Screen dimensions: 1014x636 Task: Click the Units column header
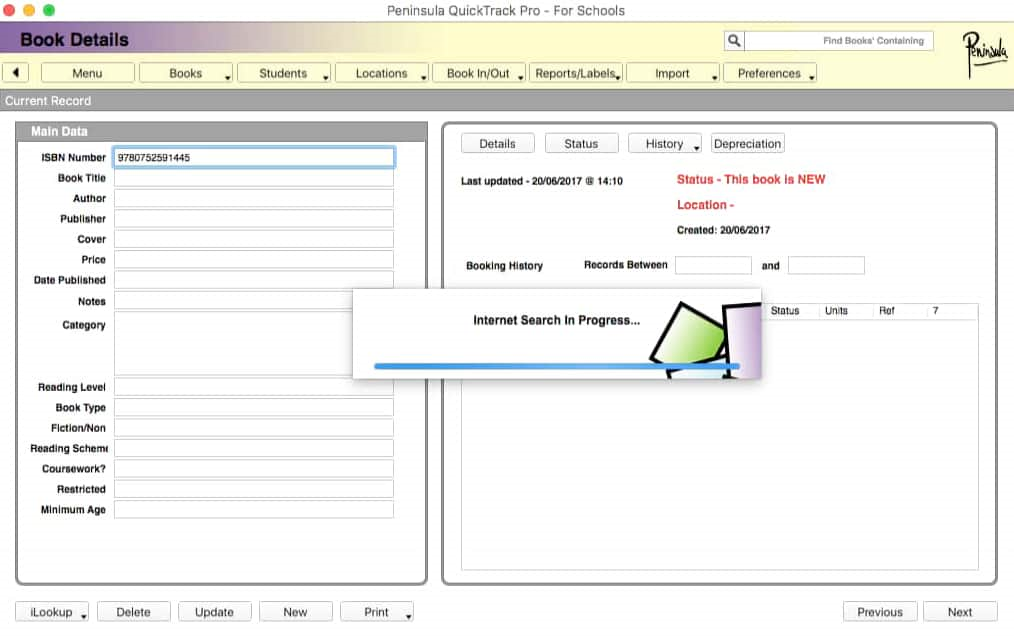point(836,311)
